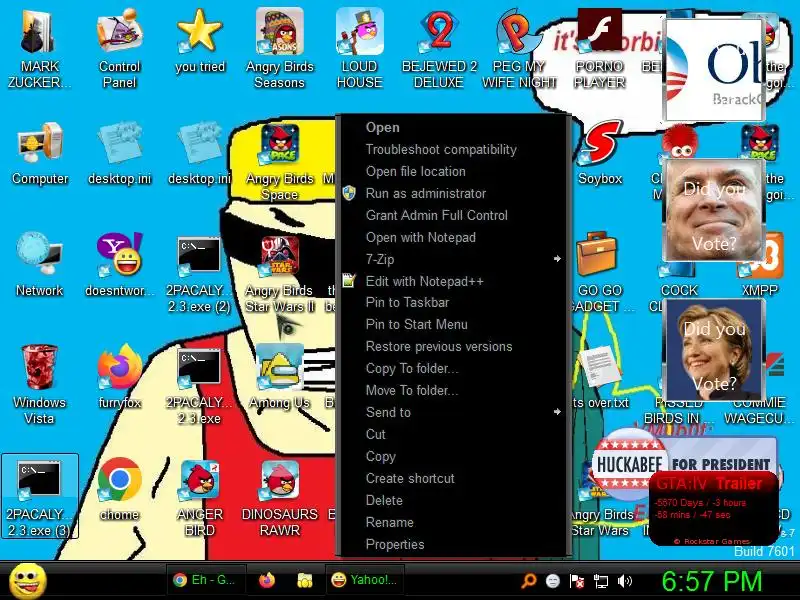Choose Edit with Notepad++
This screenshot has height=600, width=800.
pos(454,281)
